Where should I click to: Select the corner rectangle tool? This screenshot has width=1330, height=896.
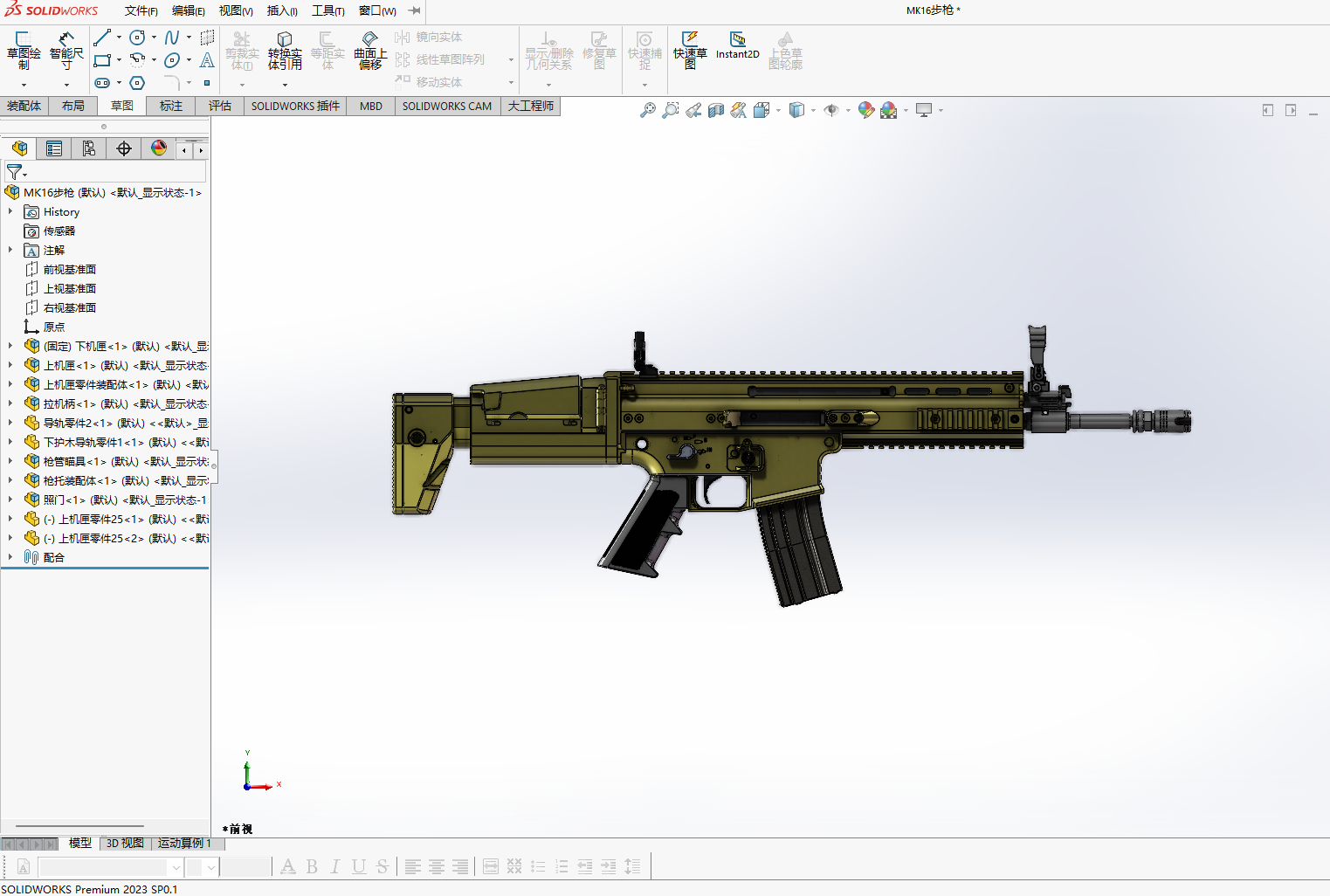(x=102, y=60)
